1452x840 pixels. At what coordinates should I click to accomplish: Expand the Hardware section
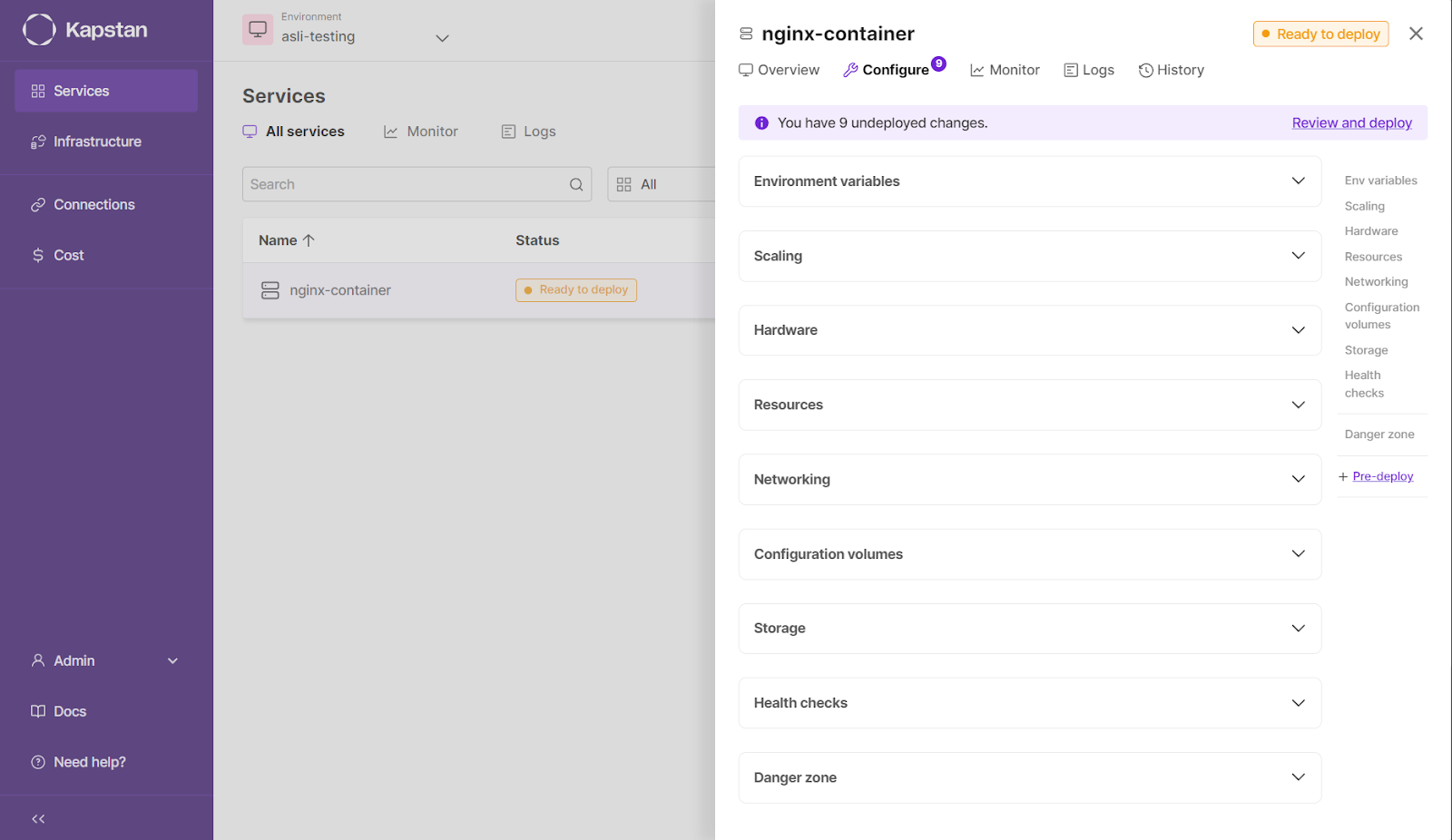1030,330
